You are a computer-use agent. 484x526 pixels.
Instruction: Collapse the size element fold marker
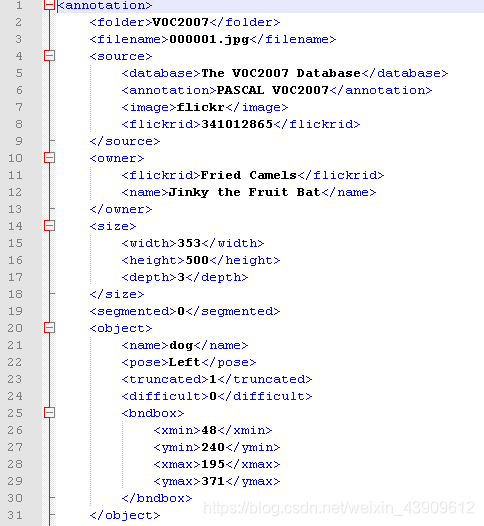[49, 226]
